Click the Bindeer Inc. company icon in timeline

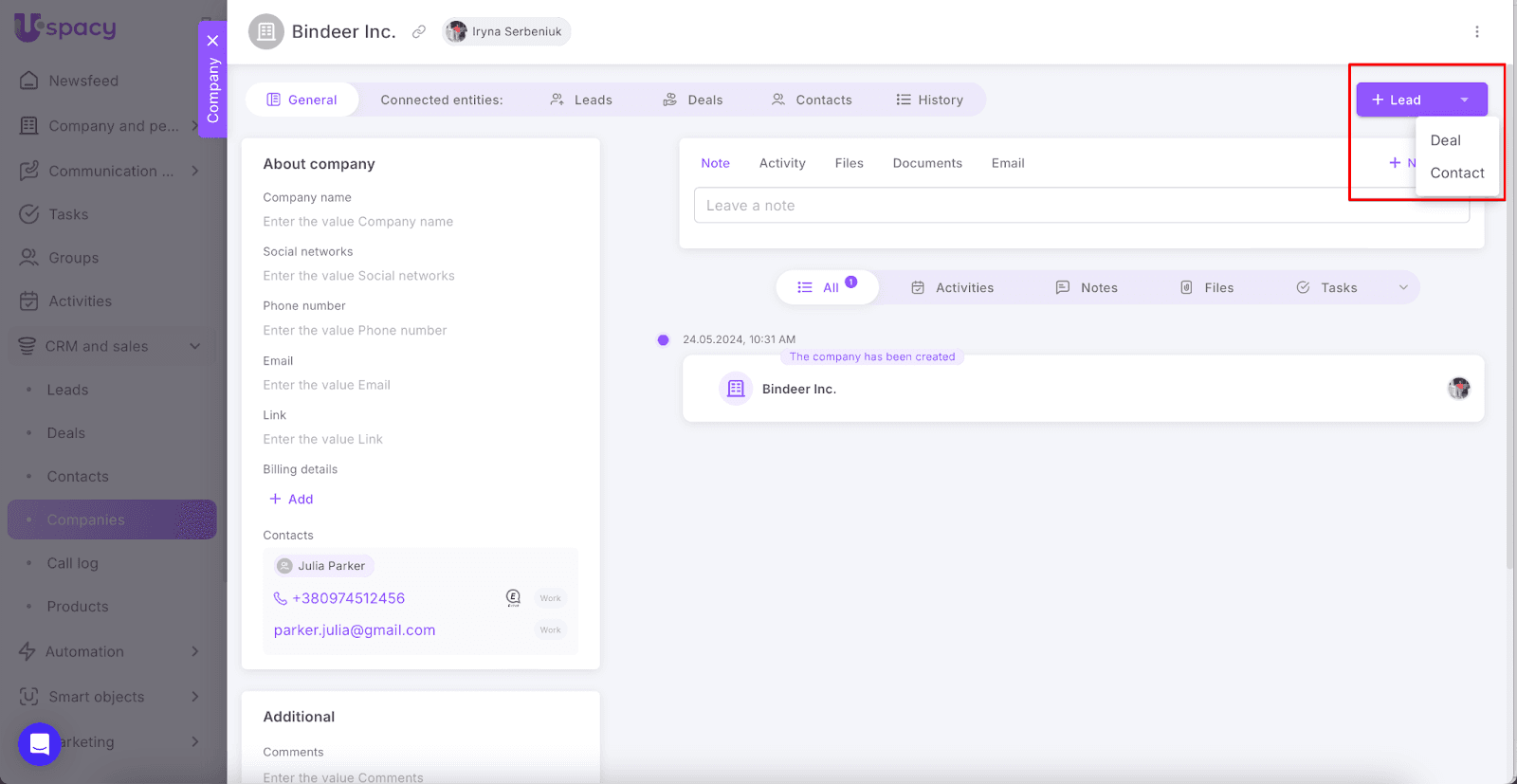736,389
